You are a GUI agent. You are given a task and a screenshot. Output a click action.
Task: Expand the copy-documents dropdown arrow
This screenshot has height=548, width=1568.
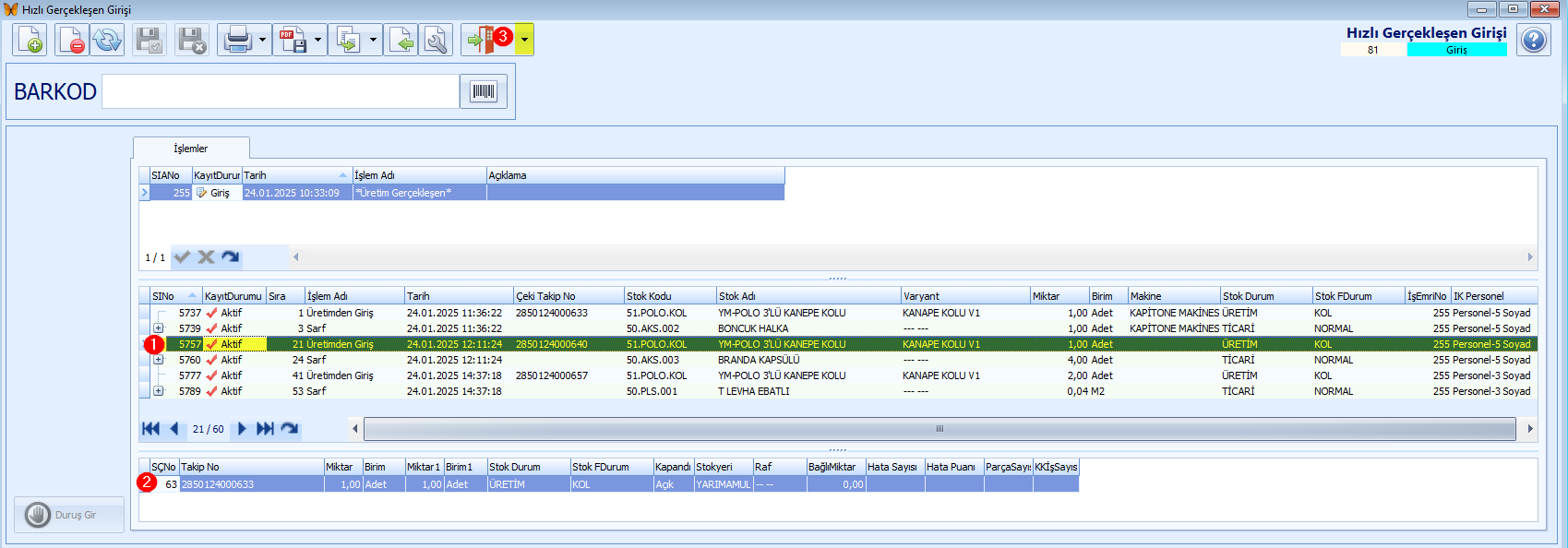tap(374, 40)
